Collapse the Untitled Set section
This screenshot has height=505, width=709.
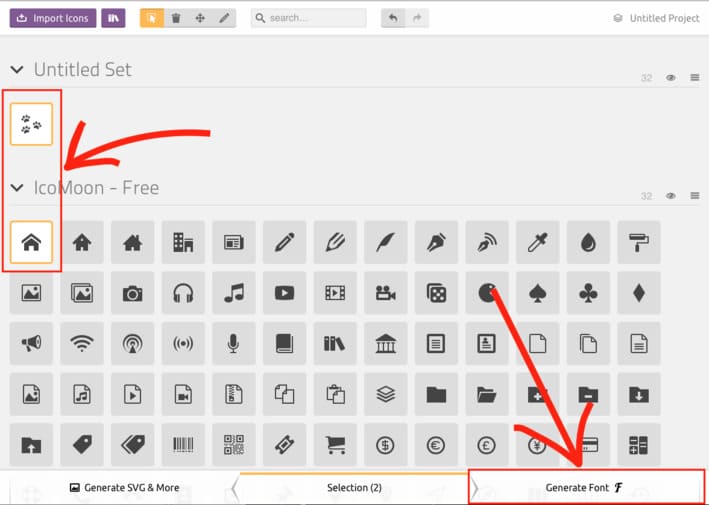point(17,70)
